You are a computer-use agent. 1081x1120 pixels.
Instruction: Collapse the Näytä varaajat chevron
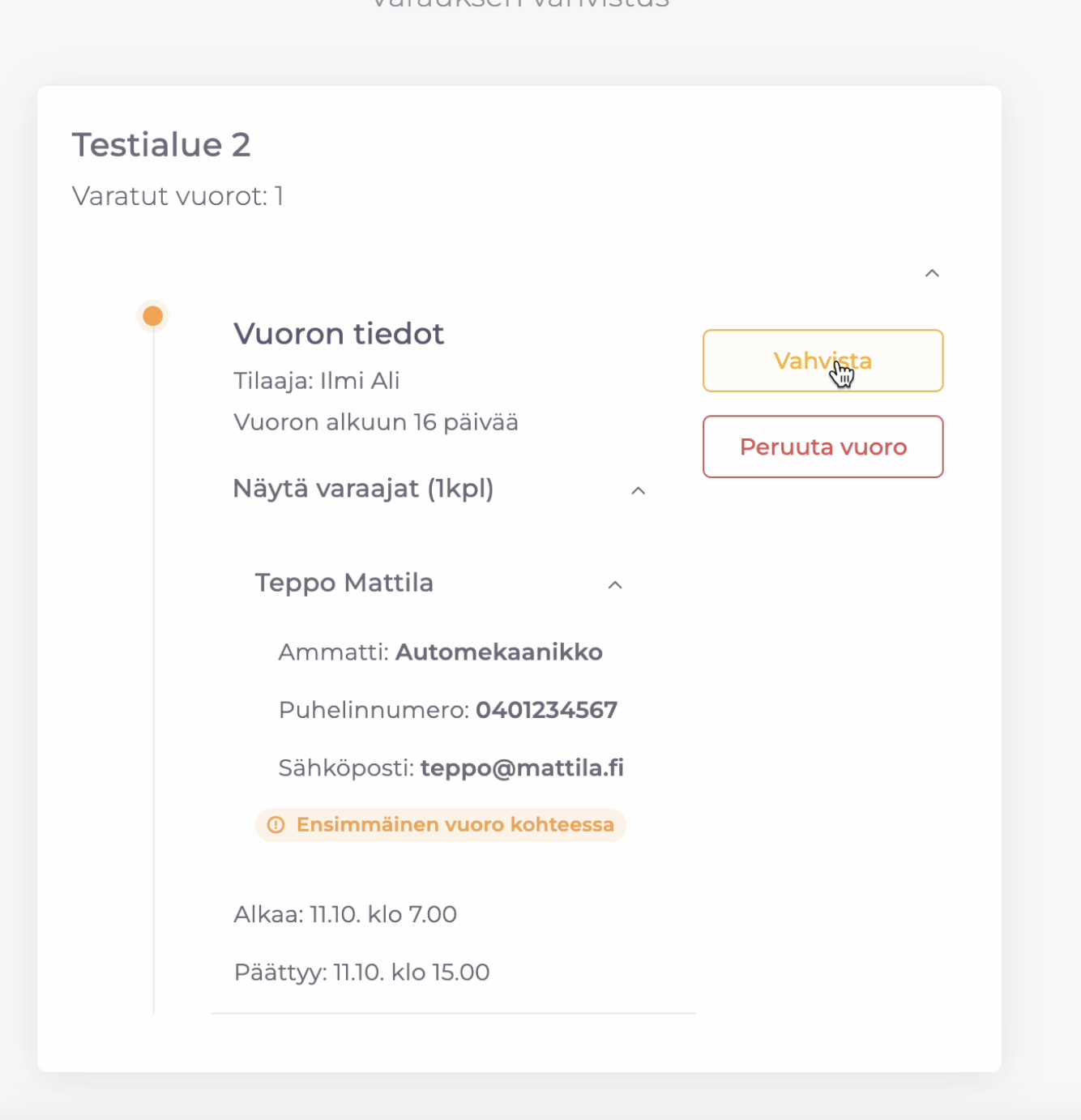point(638,490)
